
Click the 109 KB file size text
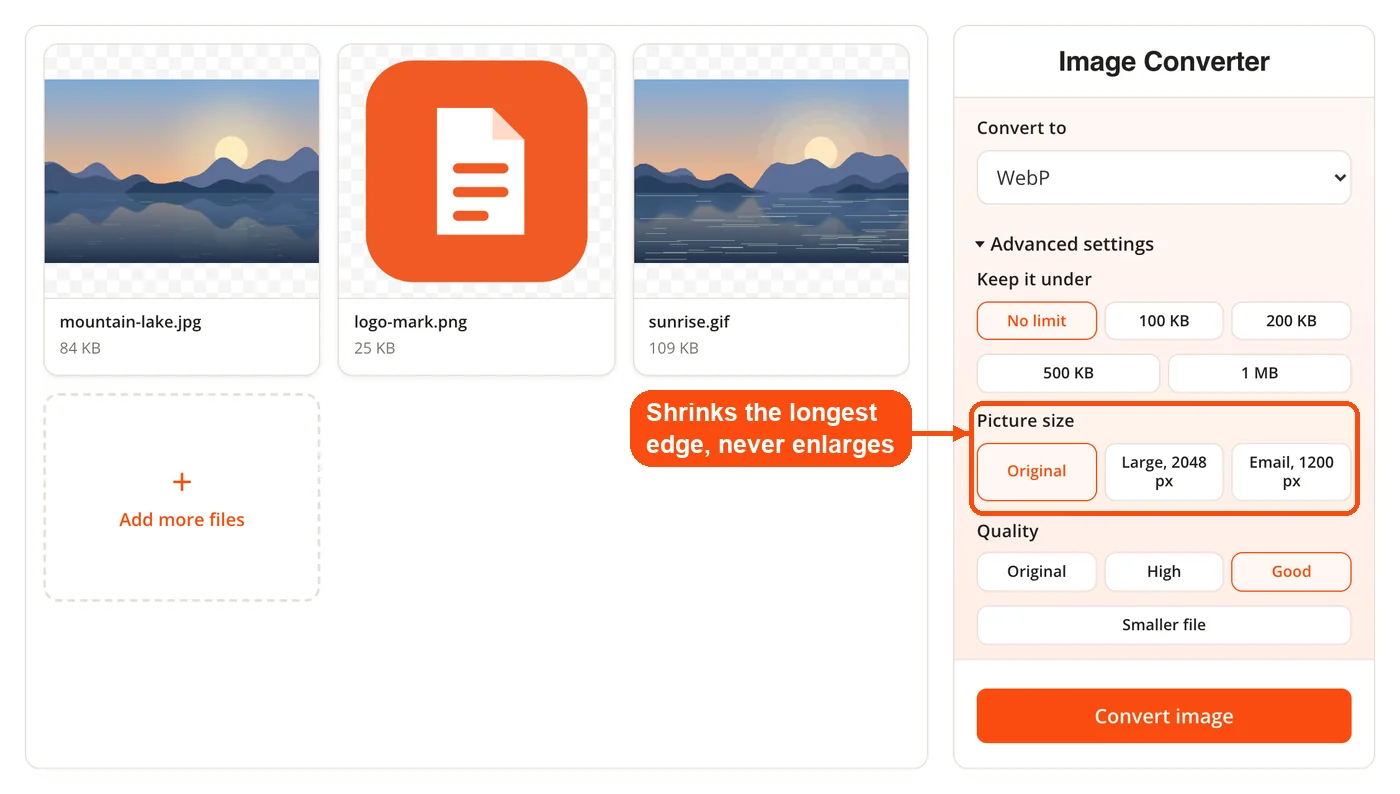[674, 348]
